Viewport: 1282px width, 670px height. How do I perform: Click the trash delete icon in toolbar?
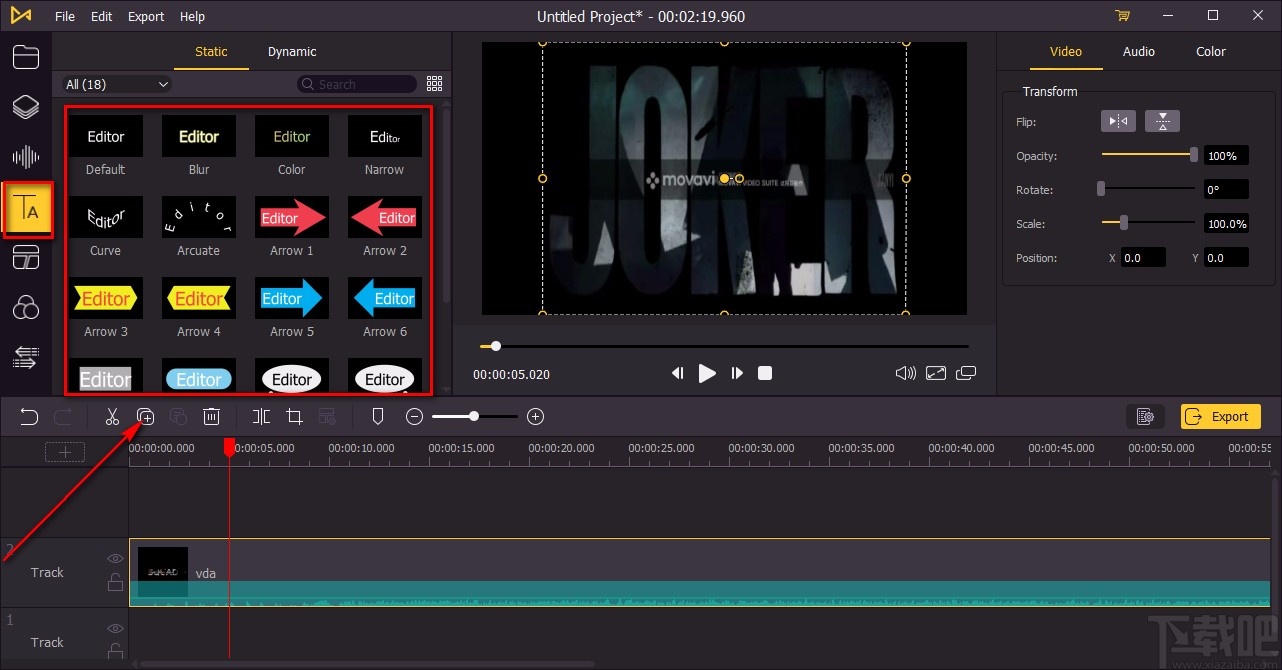tap(211, 417)
